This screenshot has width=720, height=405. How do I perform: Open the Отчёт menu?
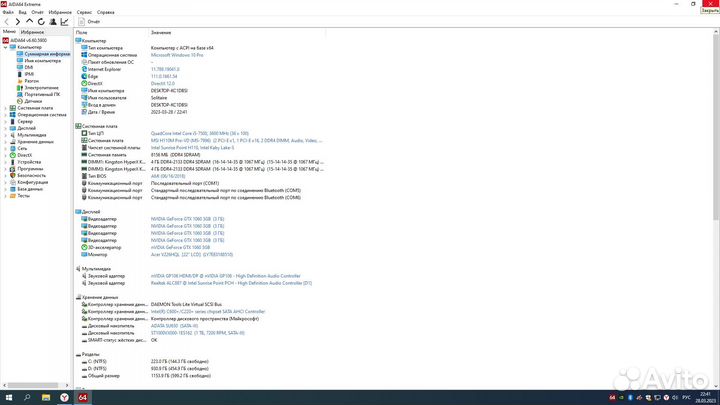pyautogui.click(x=37, y=12)
